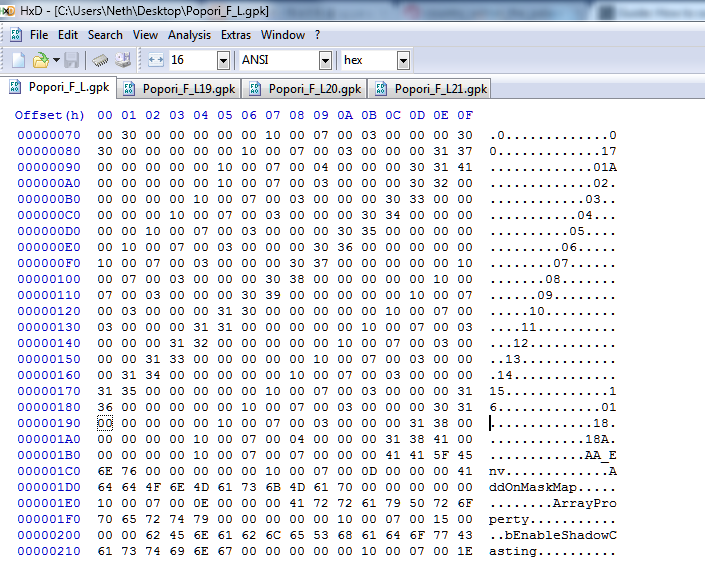Open the Extras menu
The height and width of the screenshot is (563, 705).
pyautogui.click(x=236, y=35)
